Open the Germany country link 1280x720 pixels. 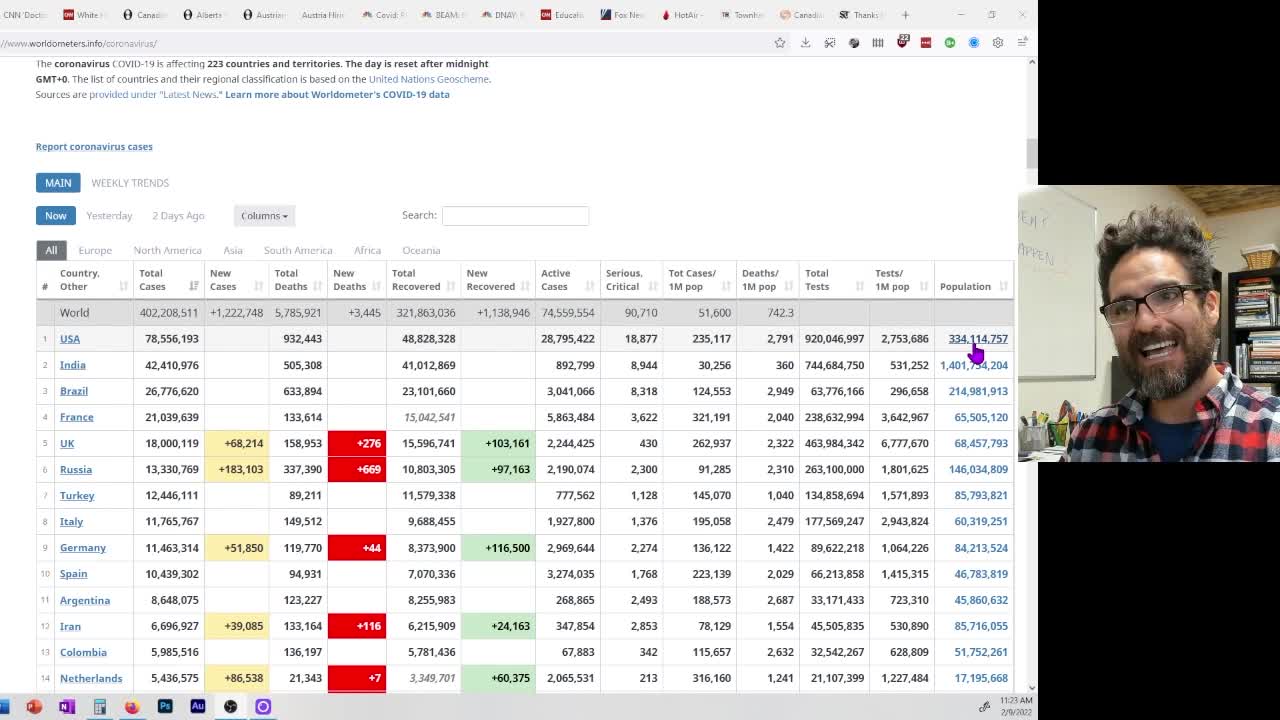[x=83, y=548]
